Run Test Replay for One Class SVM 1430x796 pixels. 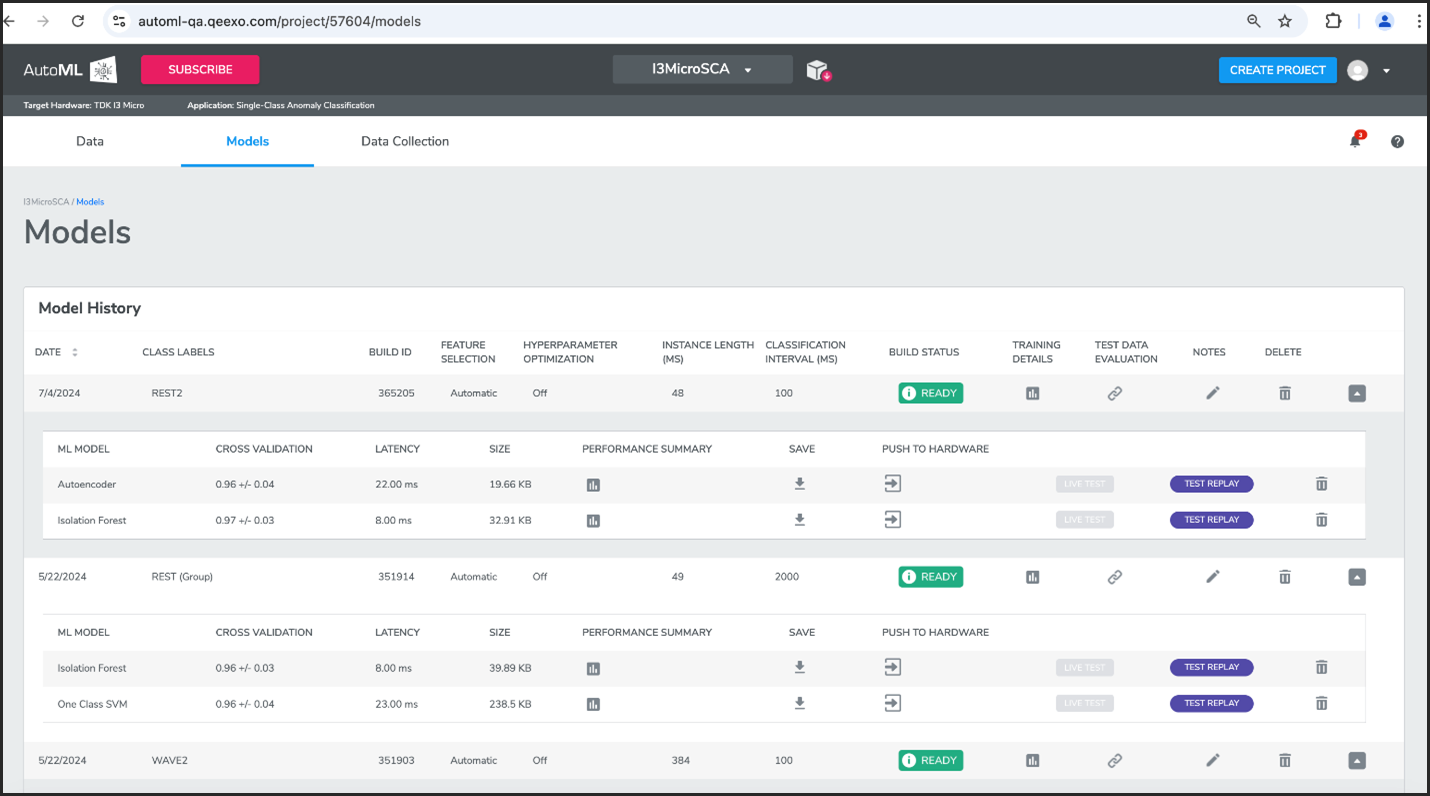point(1211,703)
